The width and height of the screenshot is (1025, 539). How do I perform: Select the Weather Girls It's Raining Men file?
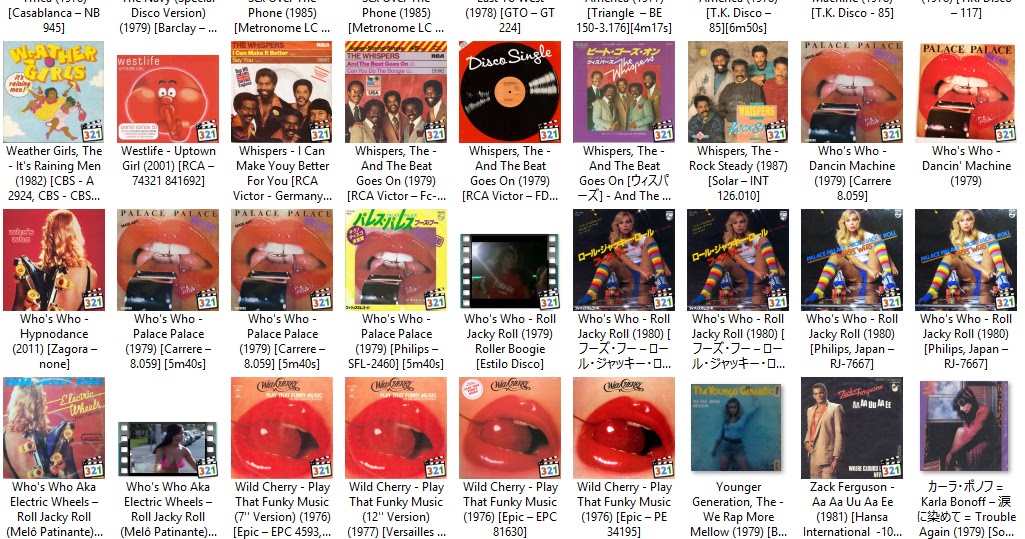54,91
